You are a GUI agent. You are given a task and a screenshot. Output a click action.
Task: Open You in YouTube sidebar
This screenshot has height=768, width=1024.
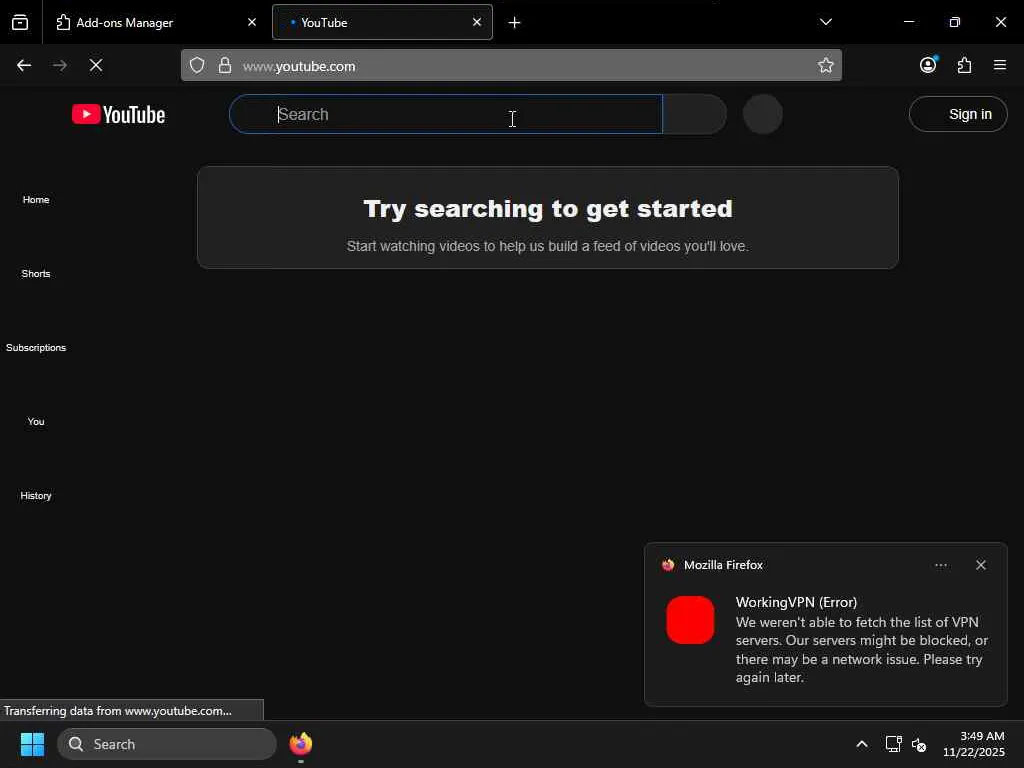point(36,421)
